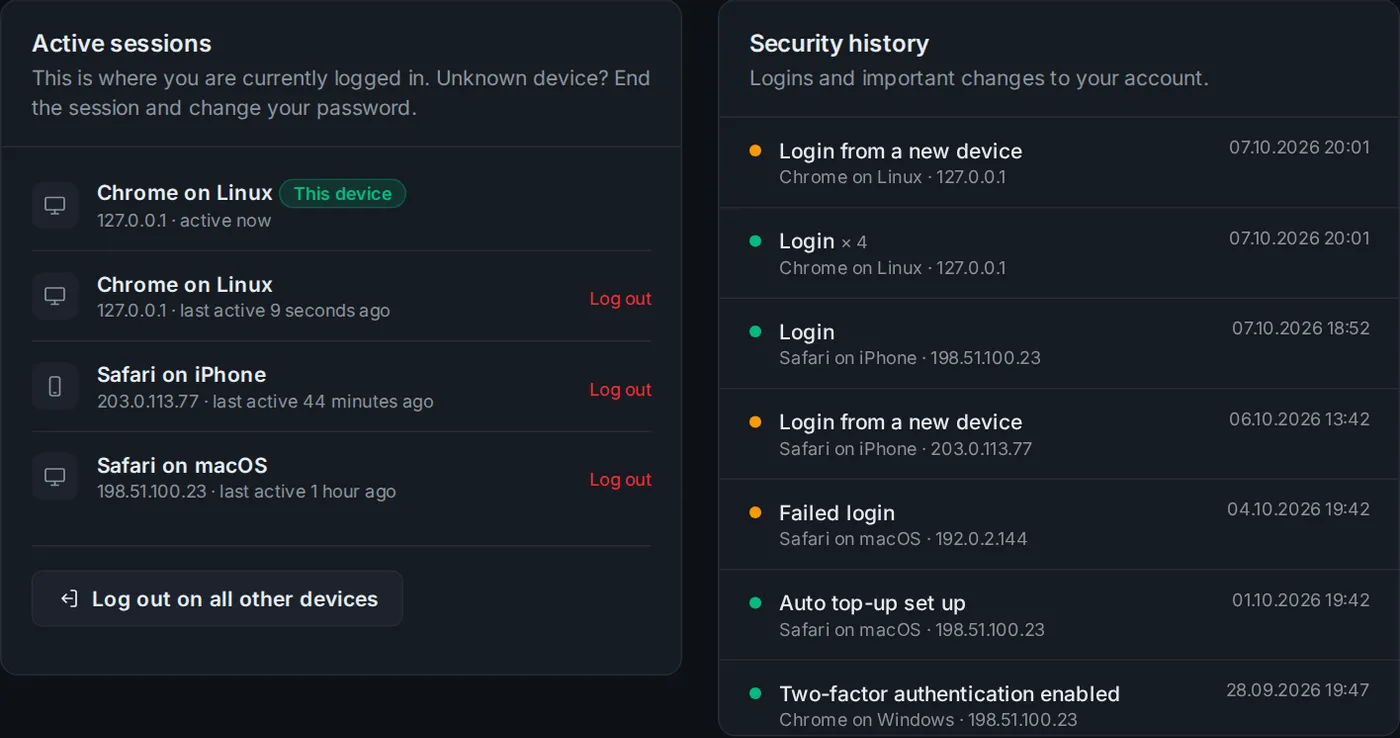Click the green dot beside Login 18:52 entry
Image resolution: width=1400 pixels, height=738 pixels.
click(756, 332)
